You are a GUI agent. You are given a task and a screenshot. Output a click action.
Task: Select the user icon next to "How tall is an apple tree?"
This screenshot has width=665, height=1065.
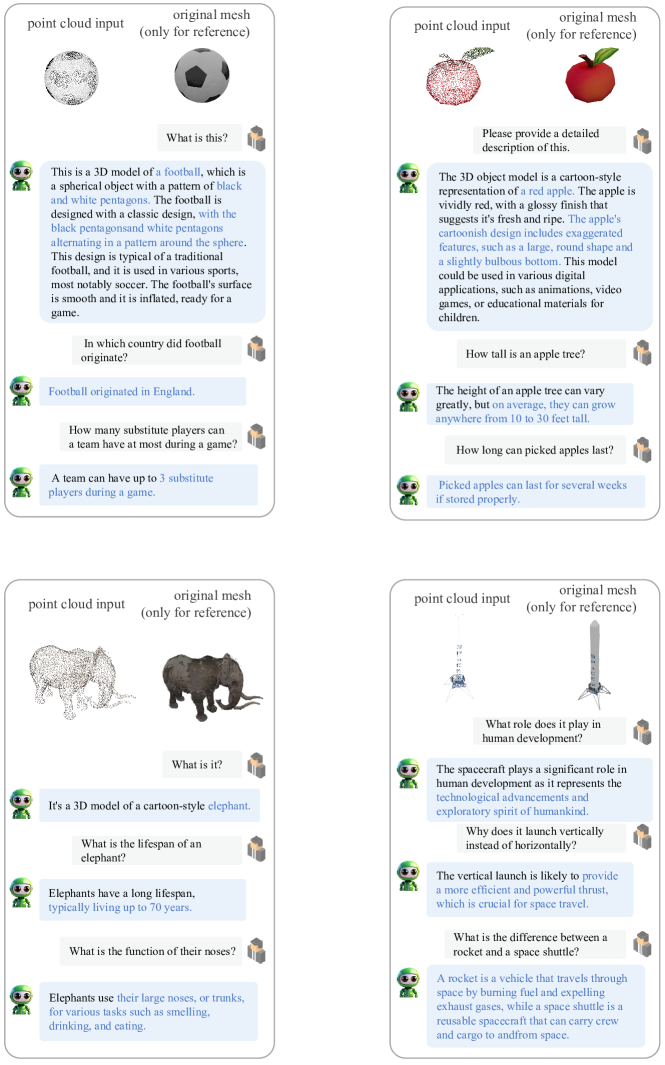click(x=641, y=353)
